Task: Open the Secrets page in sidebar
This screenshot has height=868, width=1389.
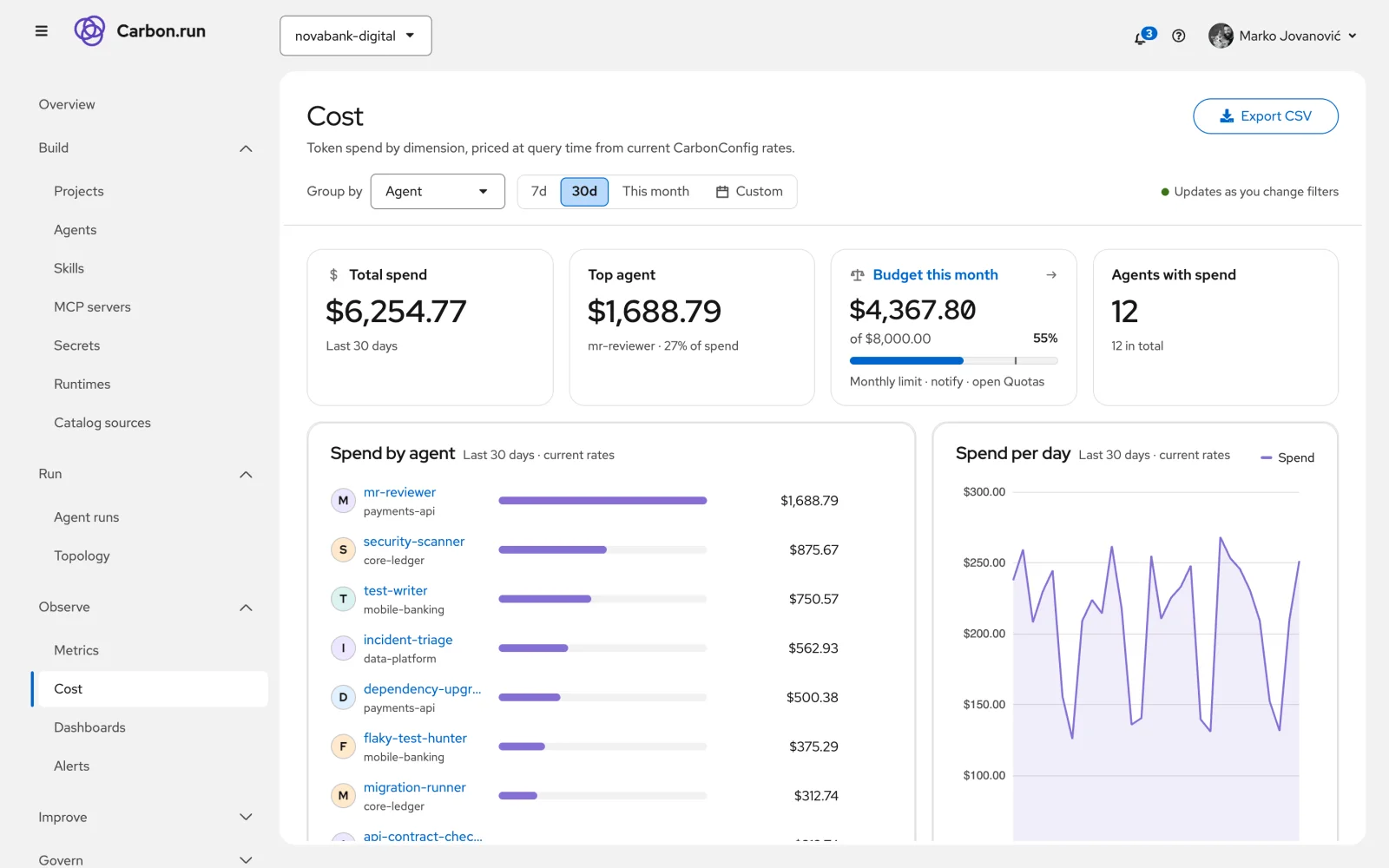Action: [76, 345]
